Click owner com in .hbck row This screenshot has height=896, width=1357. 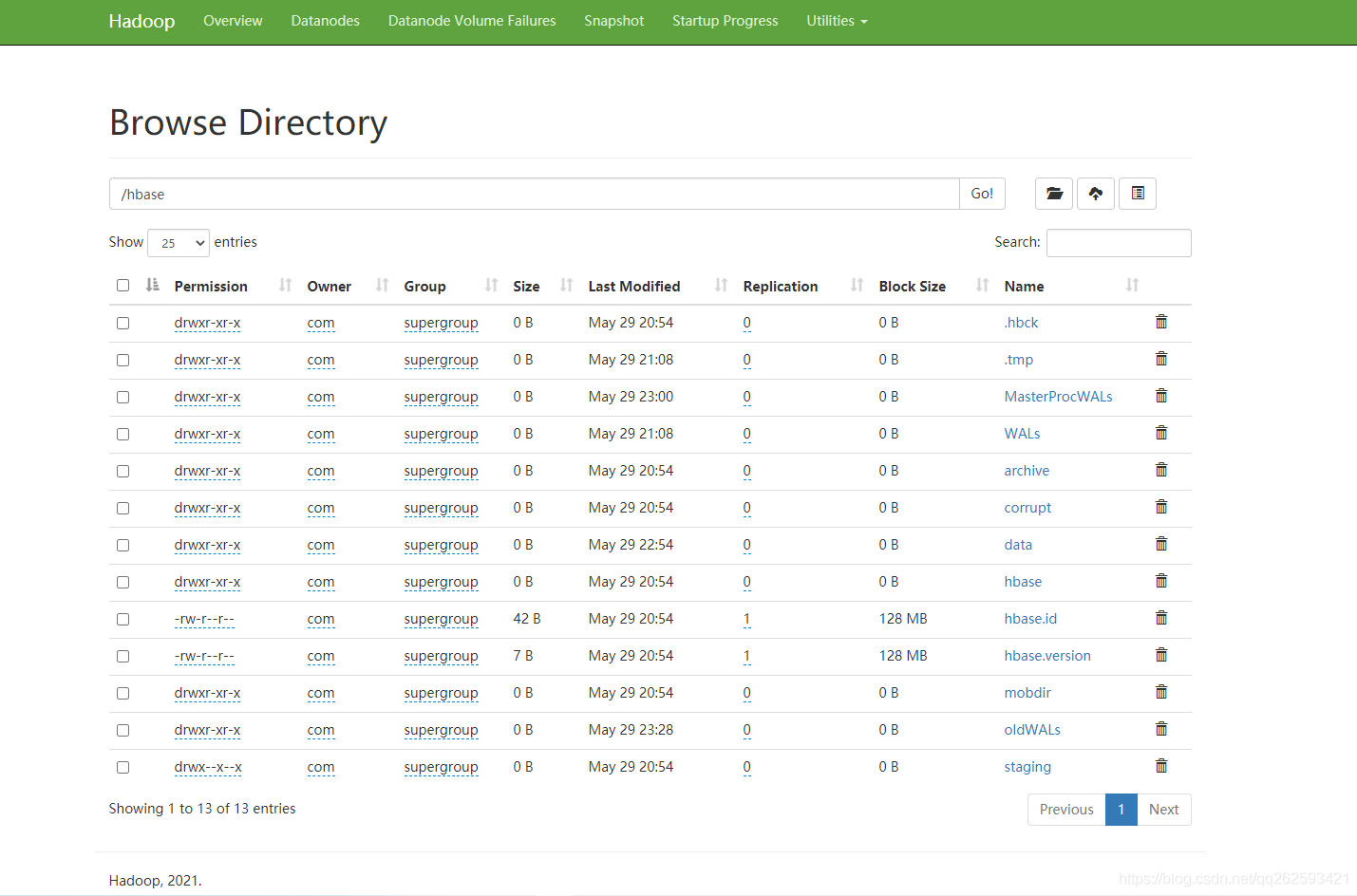(x=321, y=323)
